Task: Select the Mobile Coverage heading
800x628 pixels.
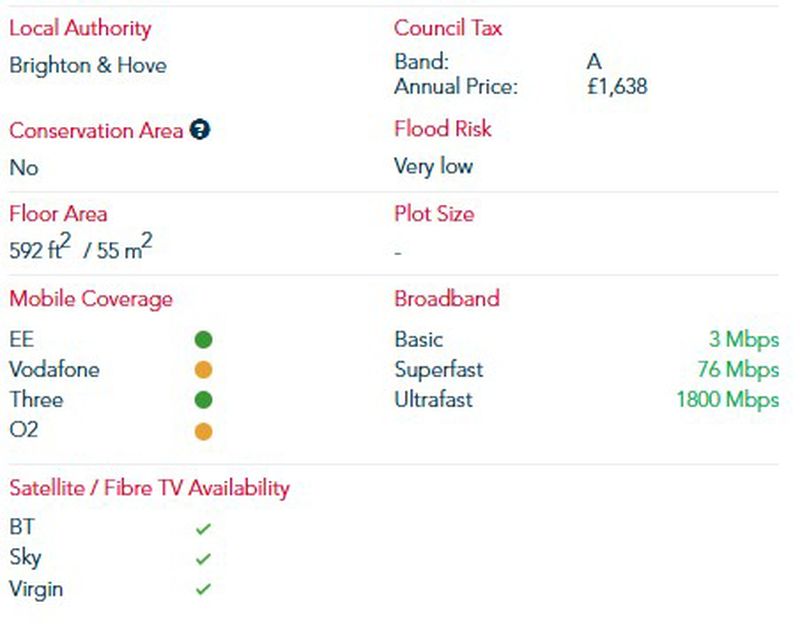Action: tap(91, 299)
